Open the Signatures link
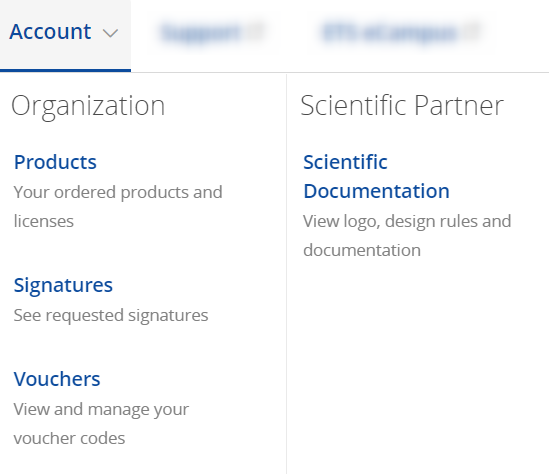Image resolution: width=549 pixels, height=474 pixels. [63, 285]
